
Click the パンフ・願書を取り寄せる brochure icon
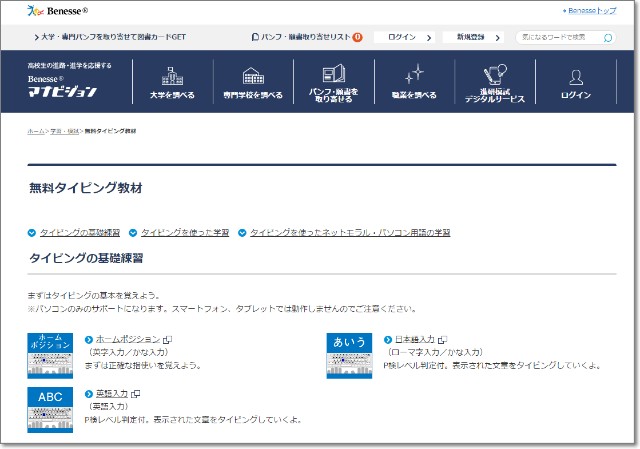(x=333, y=73)
